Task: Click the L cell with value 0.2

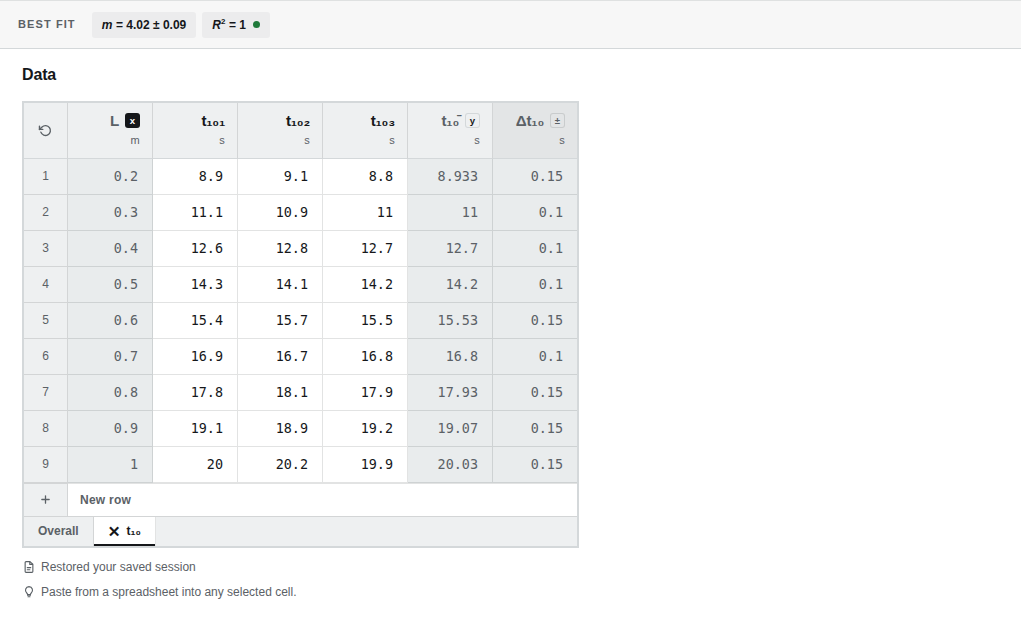Action: (x=110, y=176)
